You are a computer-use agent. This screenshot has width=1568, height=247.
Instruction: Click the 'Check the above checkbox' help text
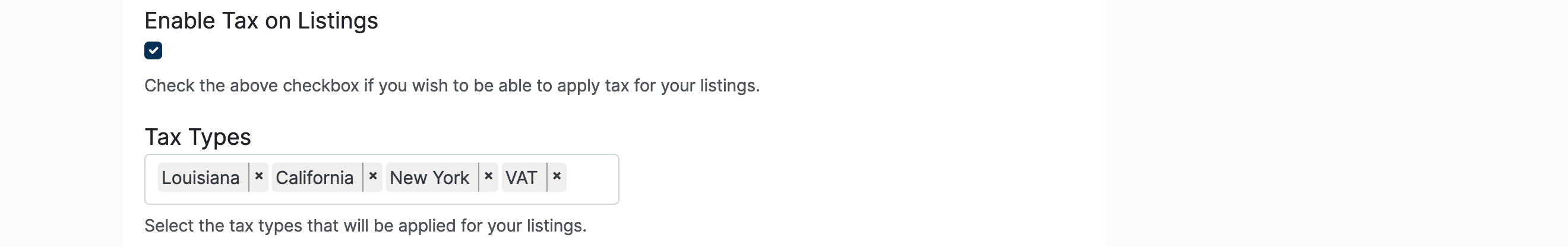coord(451,85)
